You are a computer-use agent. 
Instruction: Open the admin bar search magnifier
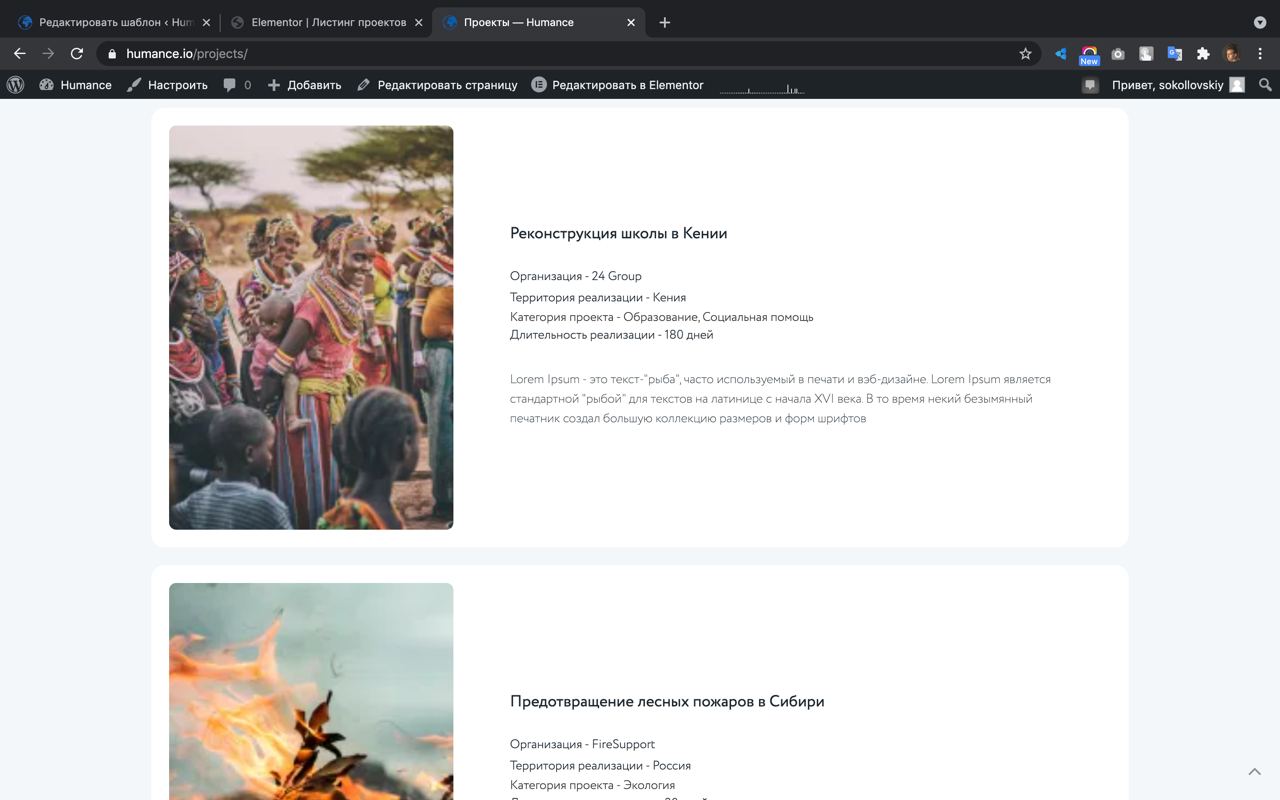click(x=1265, y=85)
